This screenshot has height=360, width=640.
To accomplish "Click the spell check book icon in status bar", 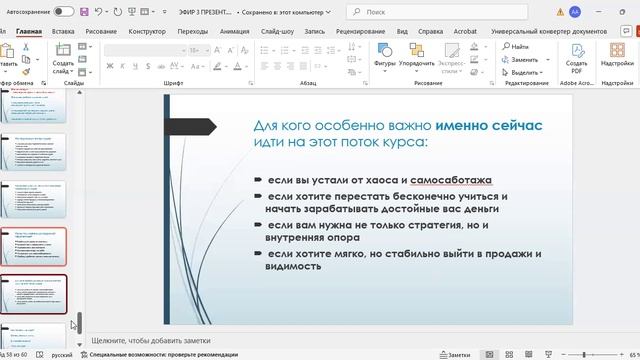I will 40,355.
